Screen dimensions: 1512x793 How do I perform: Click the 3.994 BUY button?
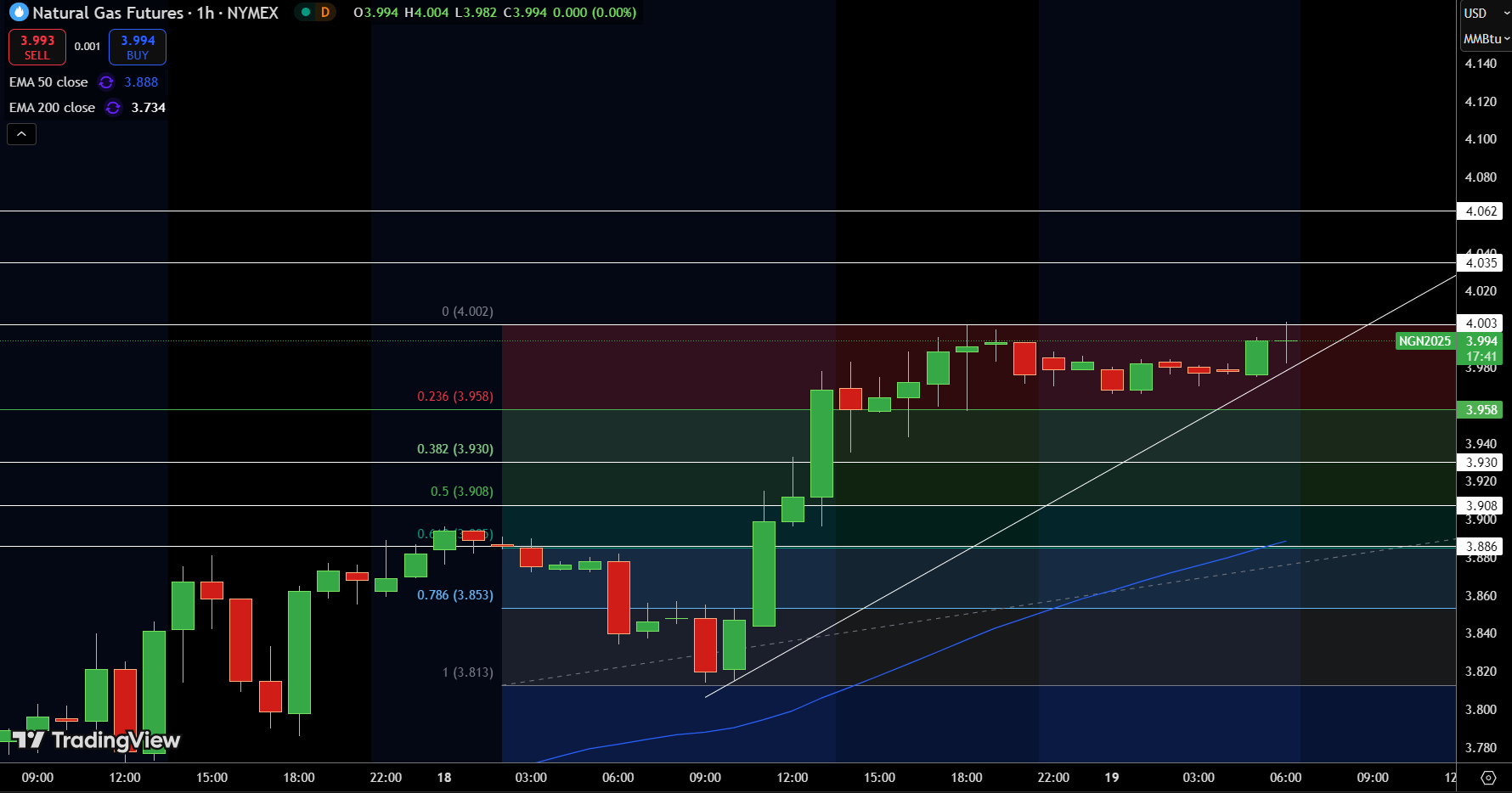(x=138, y=48)
